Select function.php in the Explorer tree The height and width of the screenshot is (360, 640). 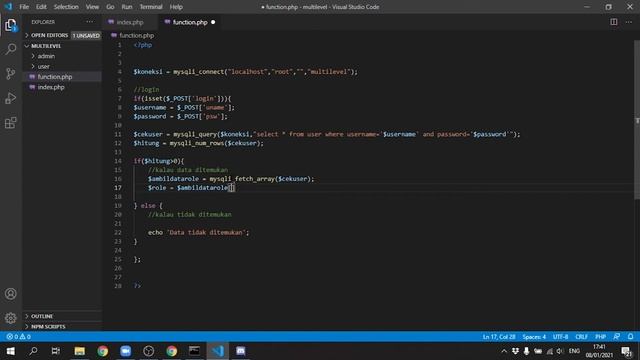[55, 77]
